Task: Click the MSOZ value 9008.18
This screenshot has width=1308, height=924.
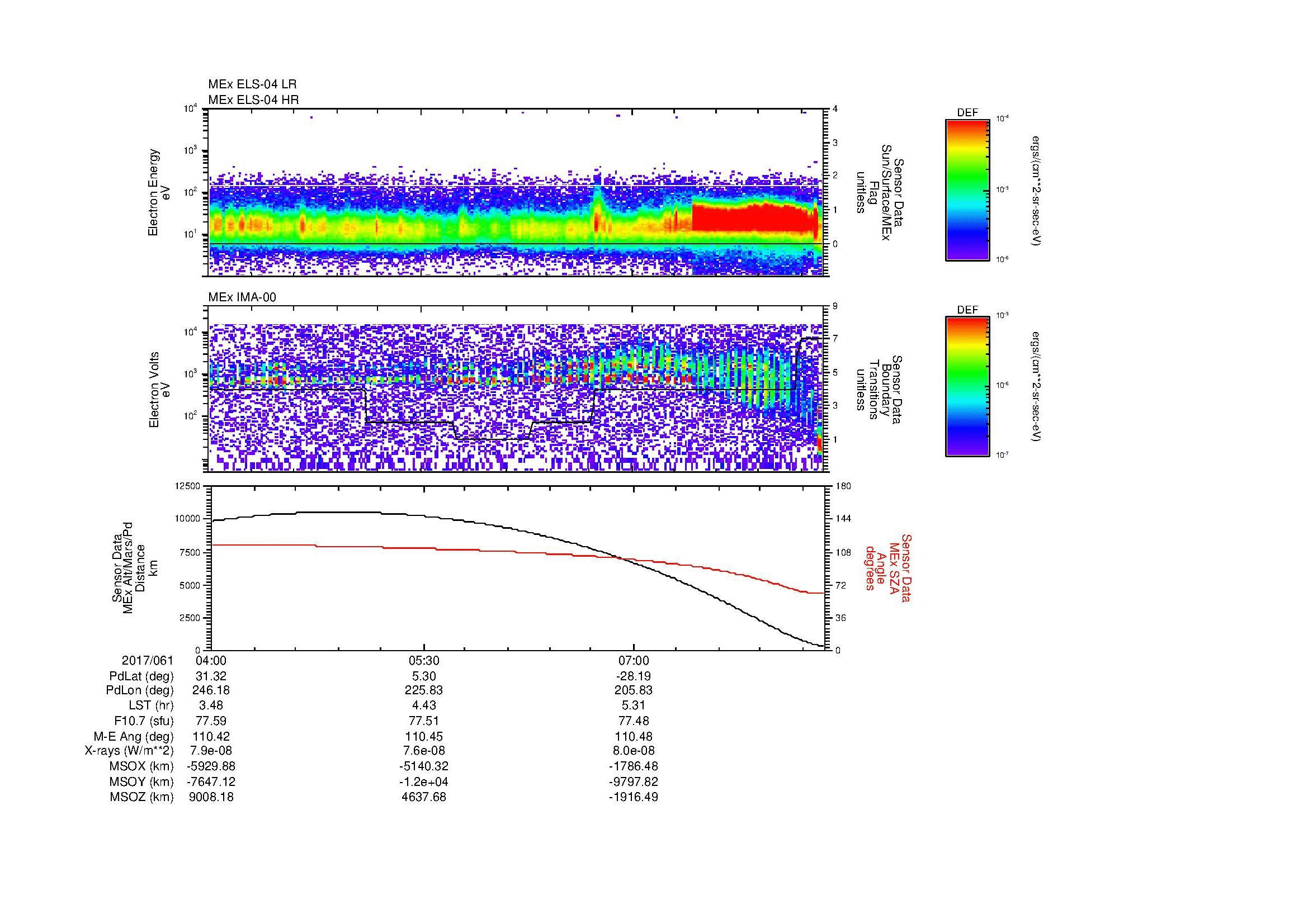Action: [211, 797]
